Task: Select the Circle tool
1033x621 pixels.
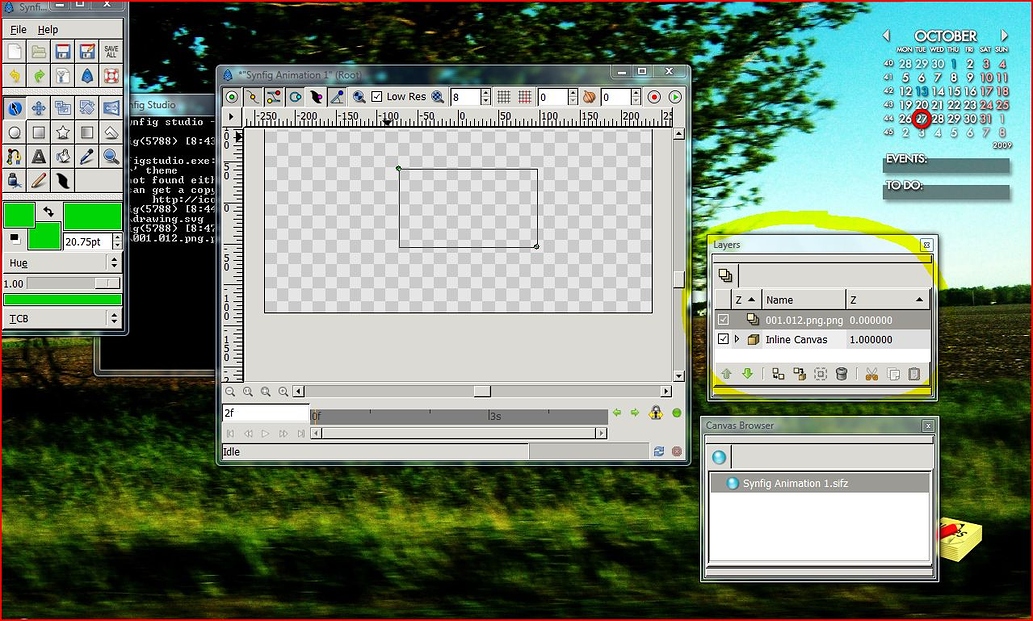Action: tap(14, 132)
